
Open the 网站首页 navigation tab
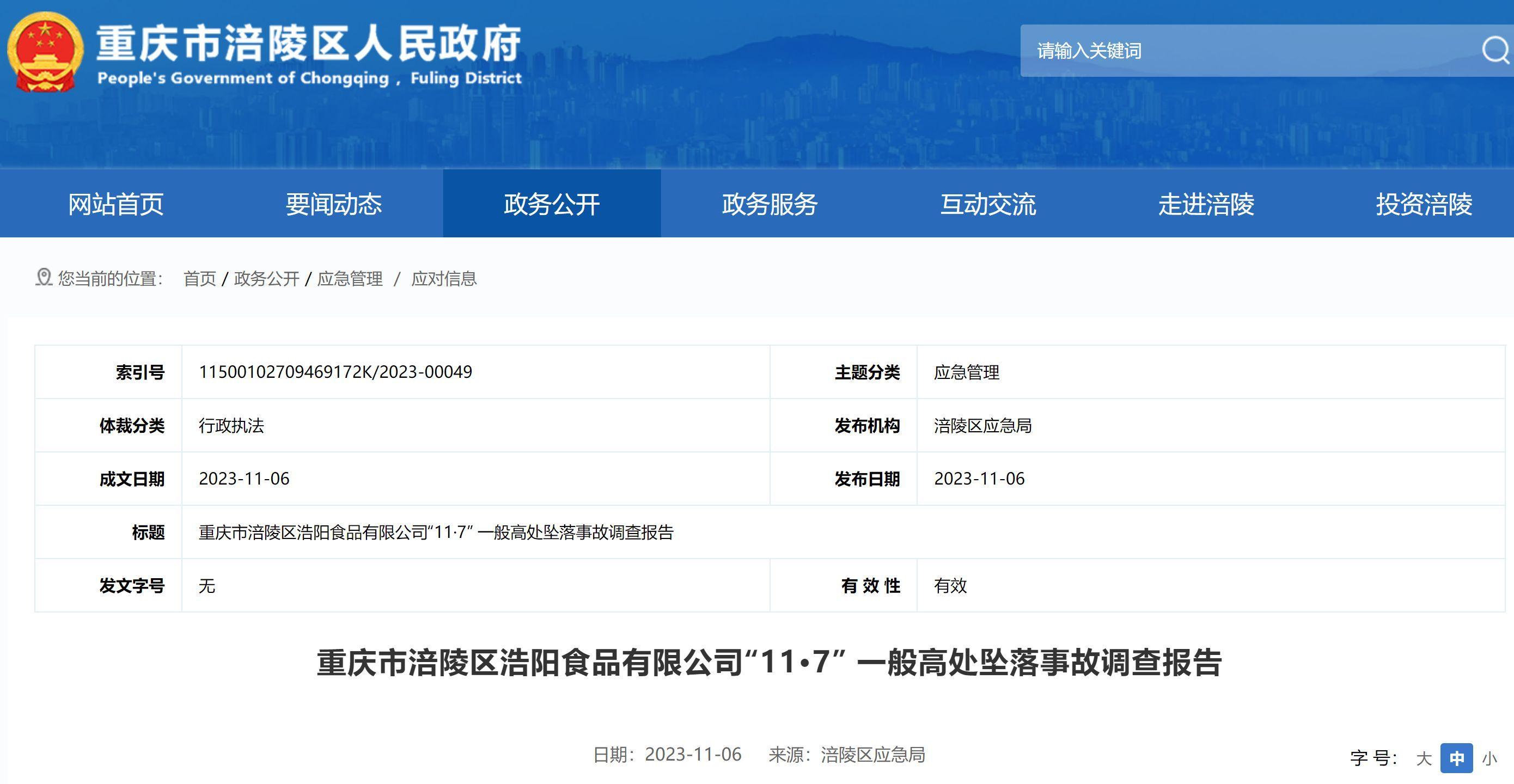[x=116, y=204]
